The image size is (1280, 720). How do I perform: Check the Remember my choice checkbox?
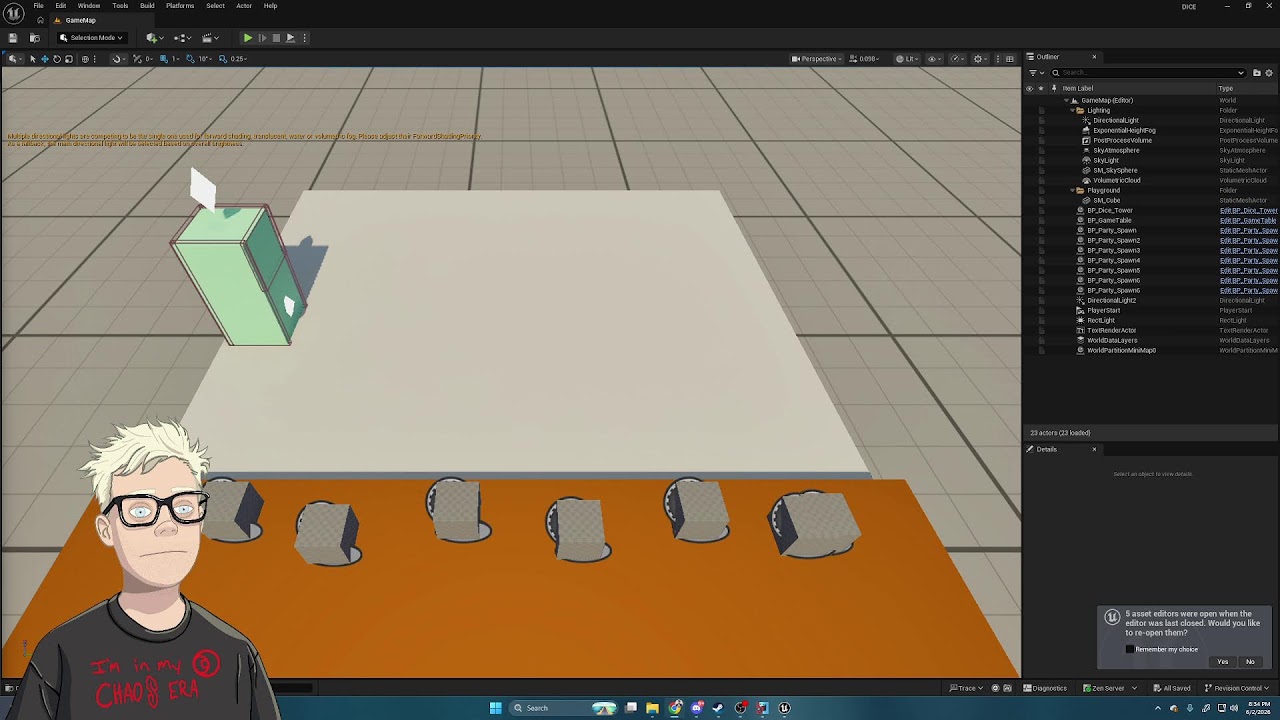point(1130,649)
